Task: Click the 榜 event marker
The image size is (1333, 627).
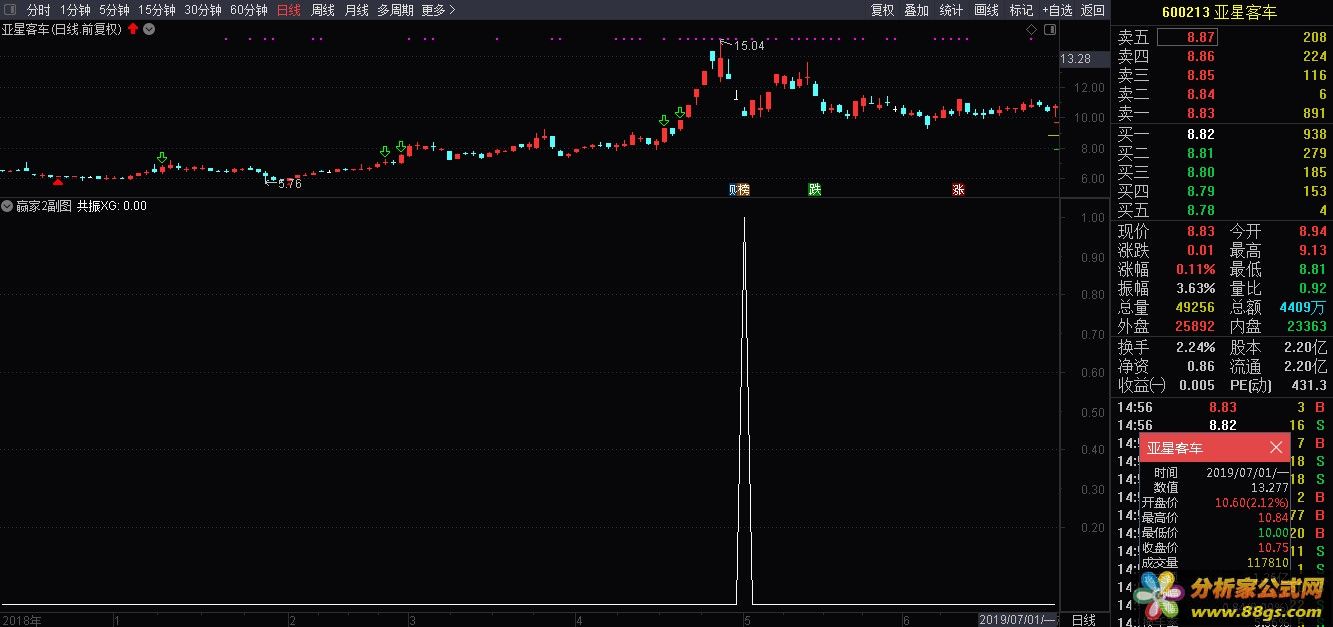Action: 743,189
